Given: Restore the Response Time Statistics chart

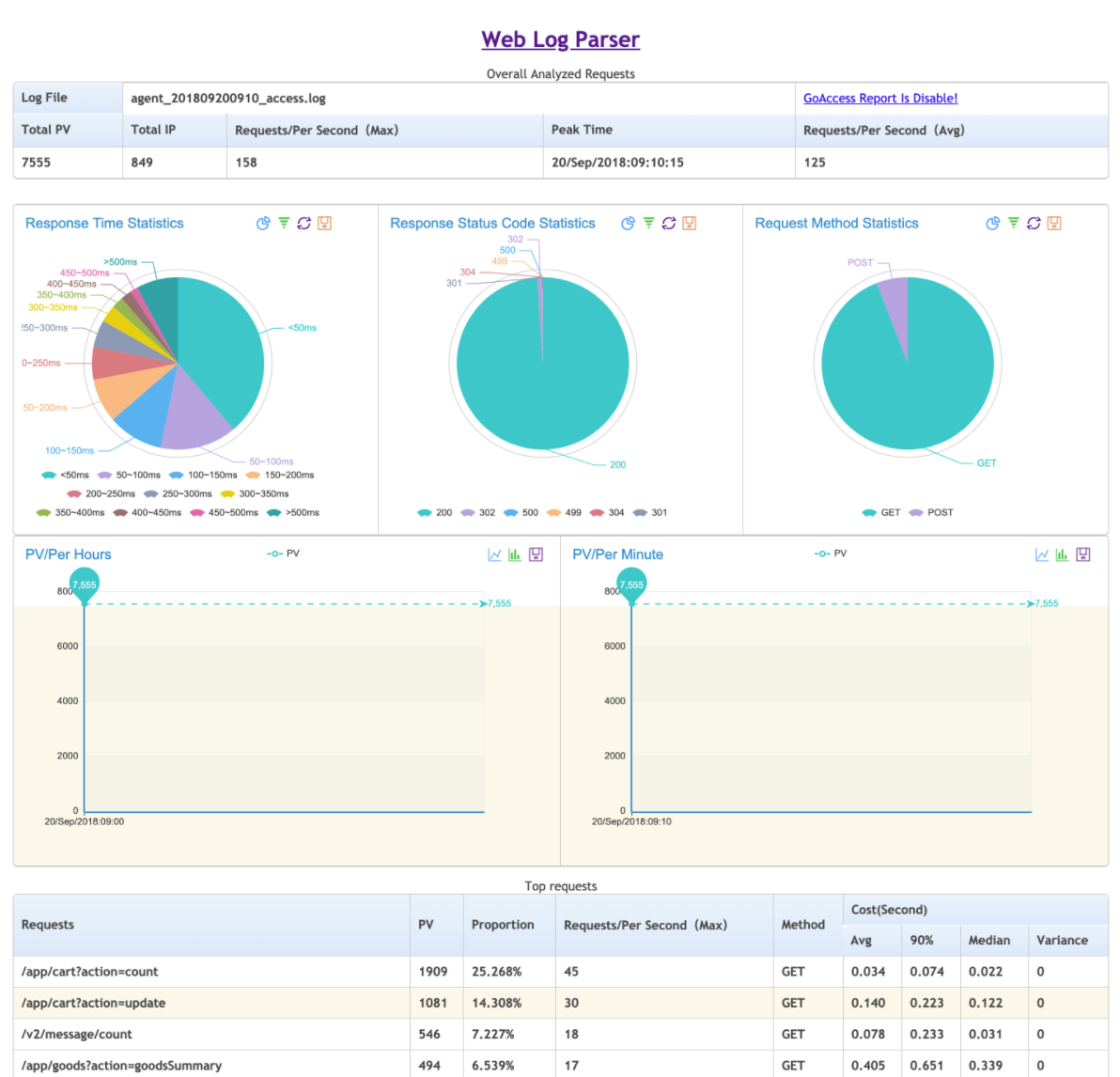Looking at the screenshot, I should [304, 223].
